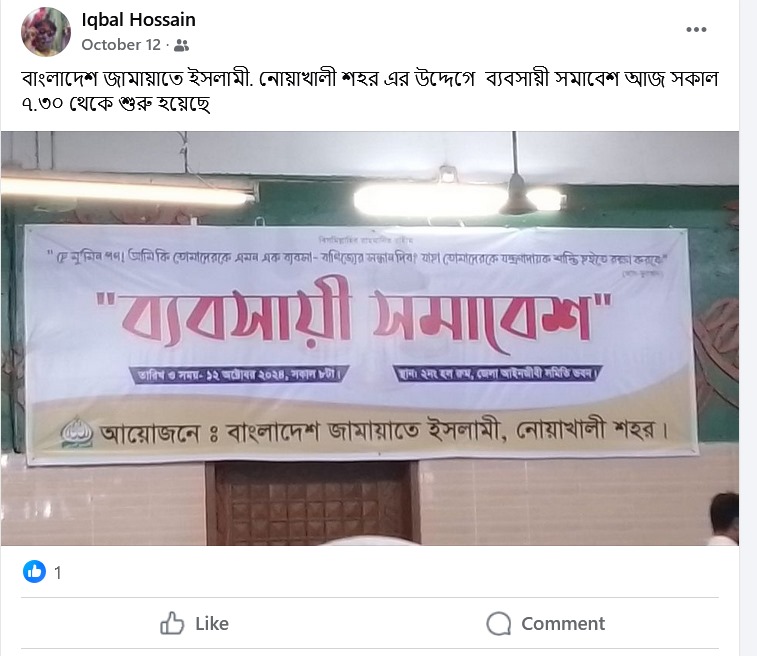Open the banner photo in the post
757x656 pixels.
pyautogui.click(x=370, y=338)
